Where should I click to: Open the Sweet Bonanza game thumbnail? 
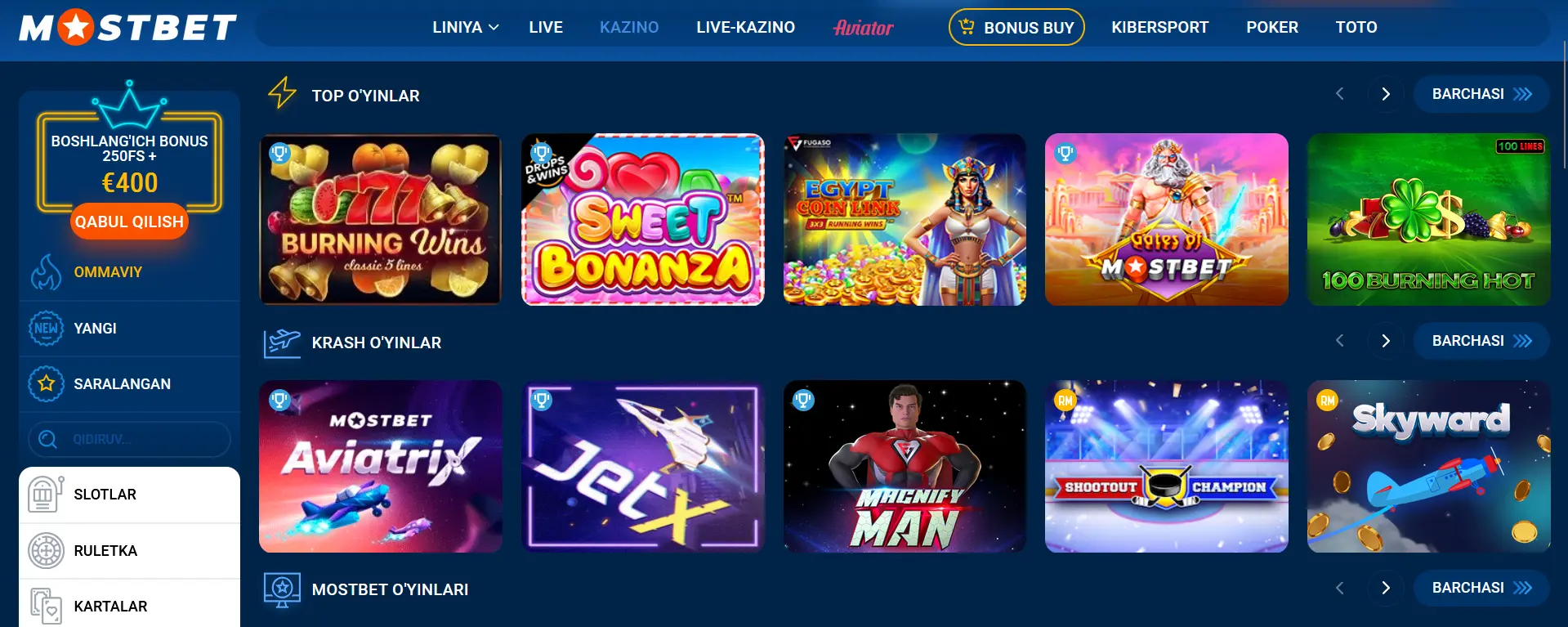coord(643,220)
